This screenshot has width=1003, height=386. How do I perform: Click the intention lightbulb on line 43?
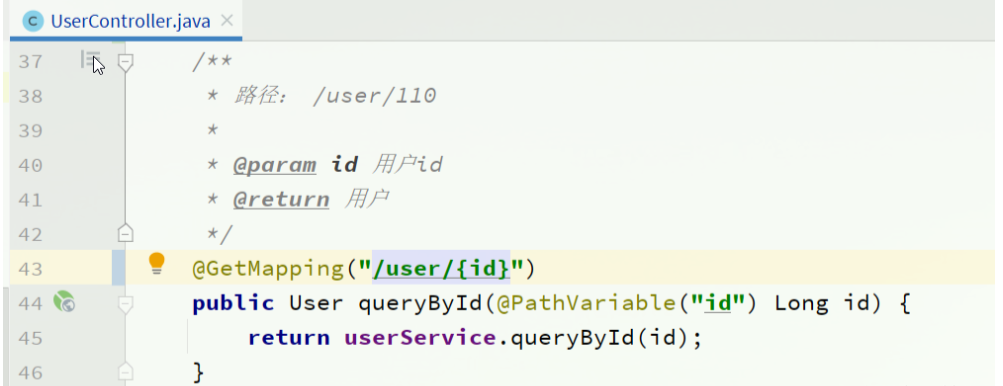point(157,264)
